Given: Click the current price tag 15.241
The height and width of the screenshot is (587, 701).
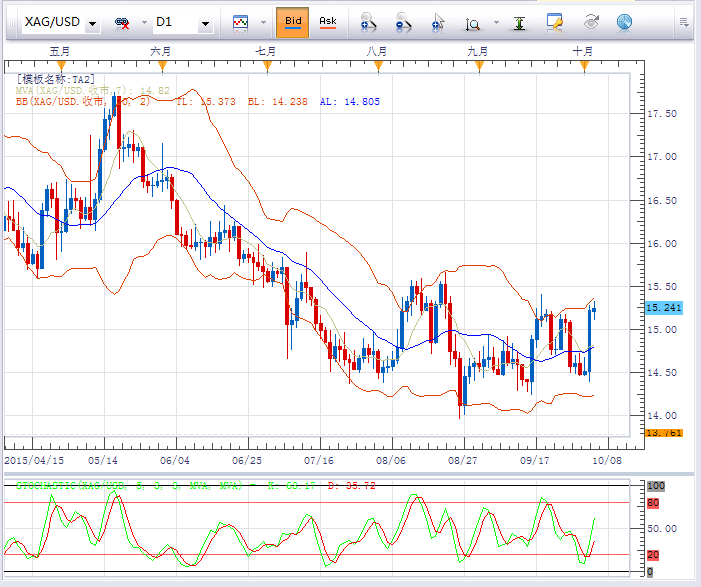Looking at the screenshot, I should (x=664, y=308).
